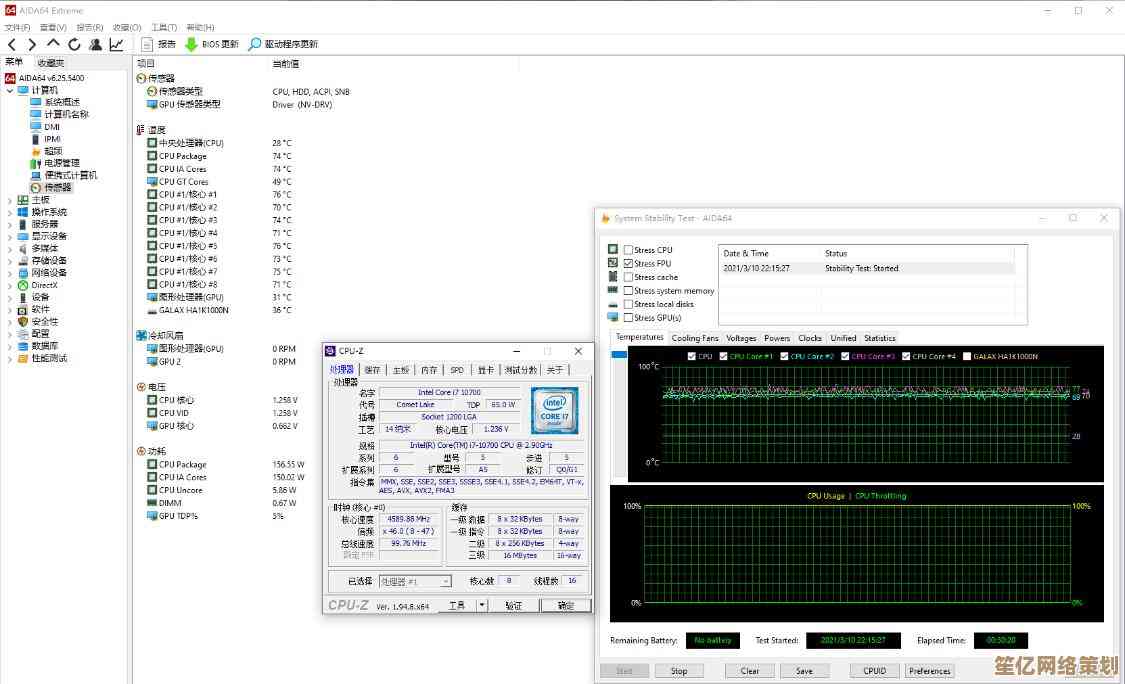Viewport: 1125px width, 684px height.
Task: Uncheck the Stress FPU checkbox
Action: (628, 264)
